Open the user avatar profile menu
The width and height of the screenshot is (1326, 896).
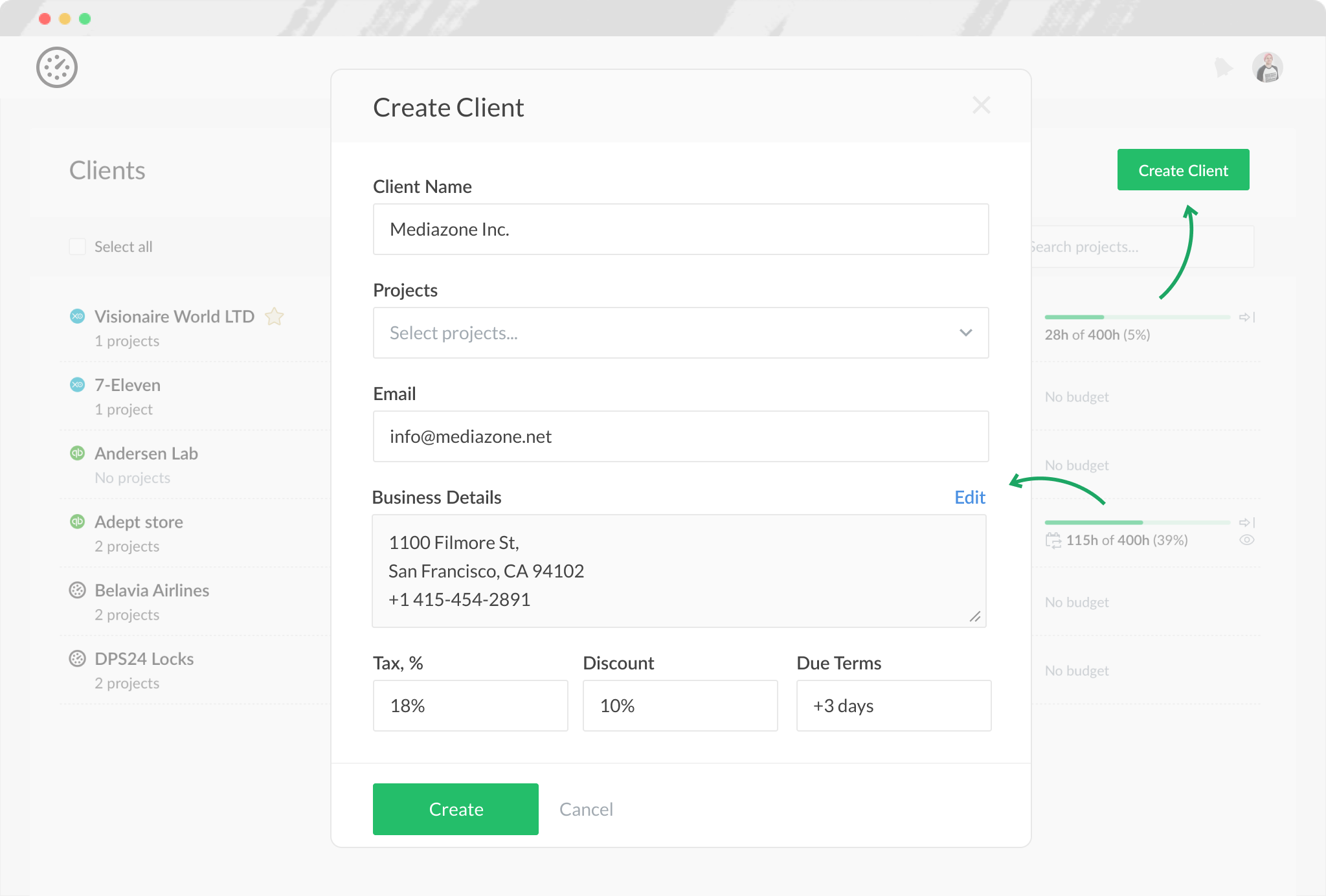click(x=1267, y=67)
